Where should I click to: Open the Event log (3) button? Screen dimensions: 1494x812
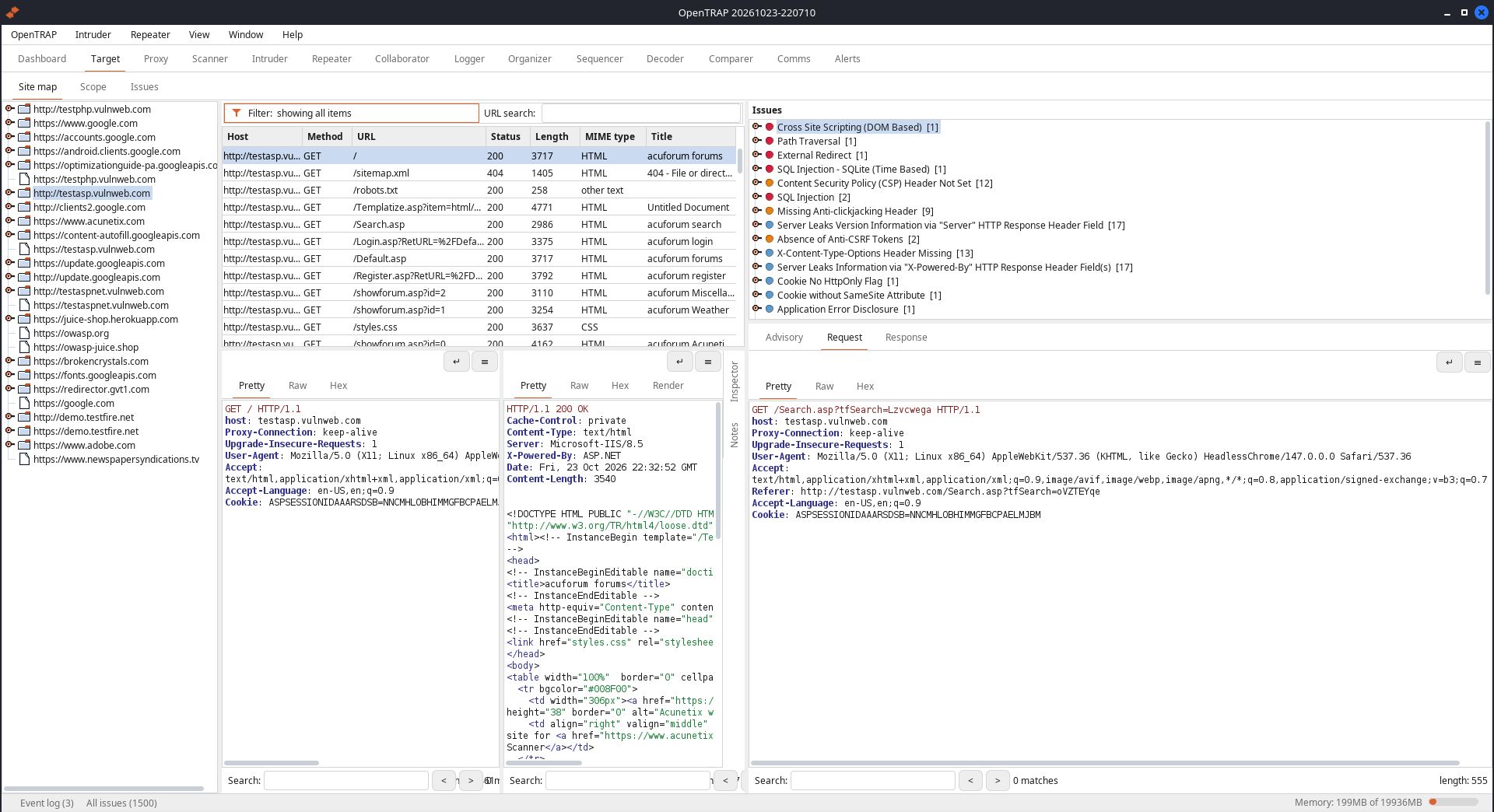(47, 803)
